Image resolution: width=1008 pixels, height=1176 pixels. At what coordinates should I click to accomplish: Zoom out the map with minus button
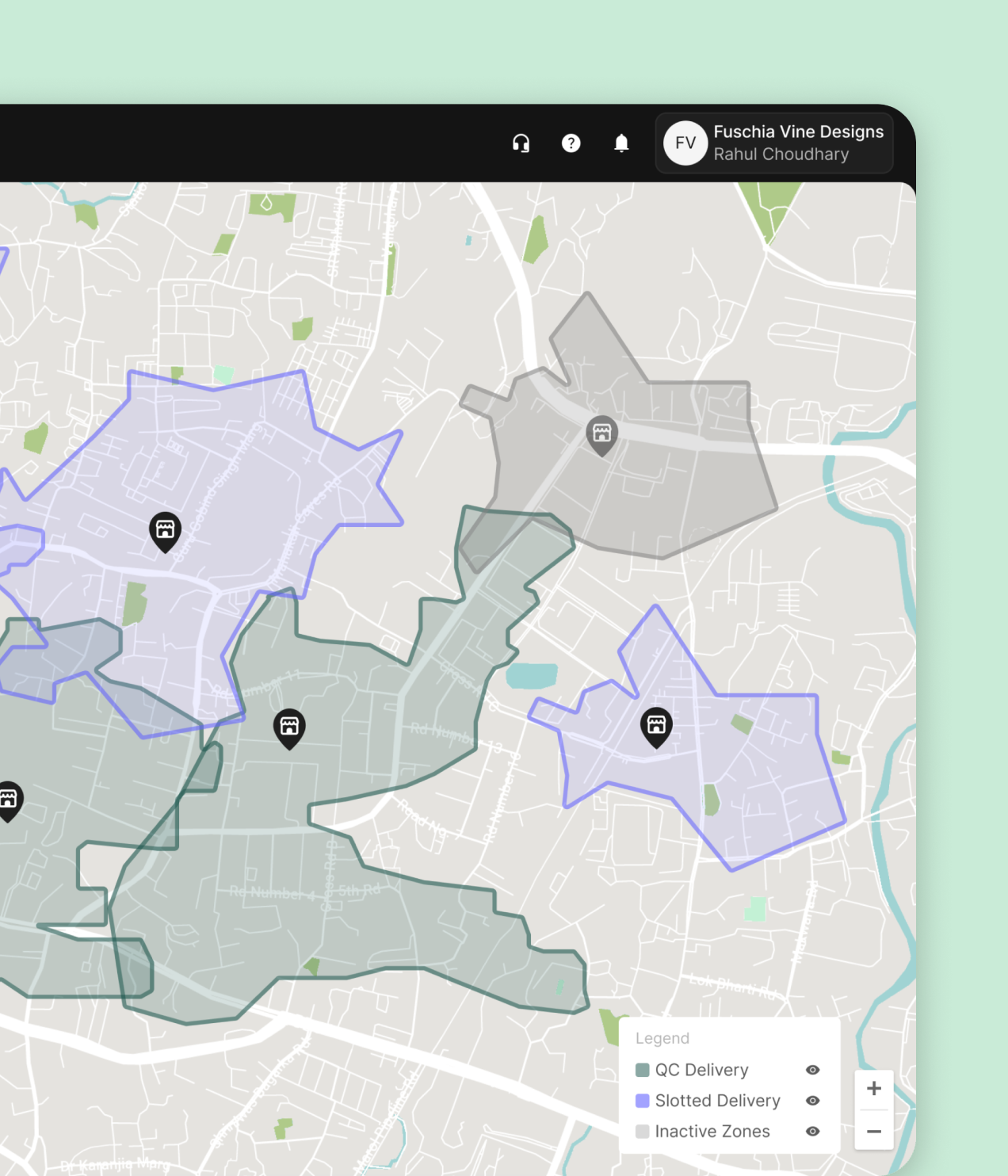click(873, 1132)
